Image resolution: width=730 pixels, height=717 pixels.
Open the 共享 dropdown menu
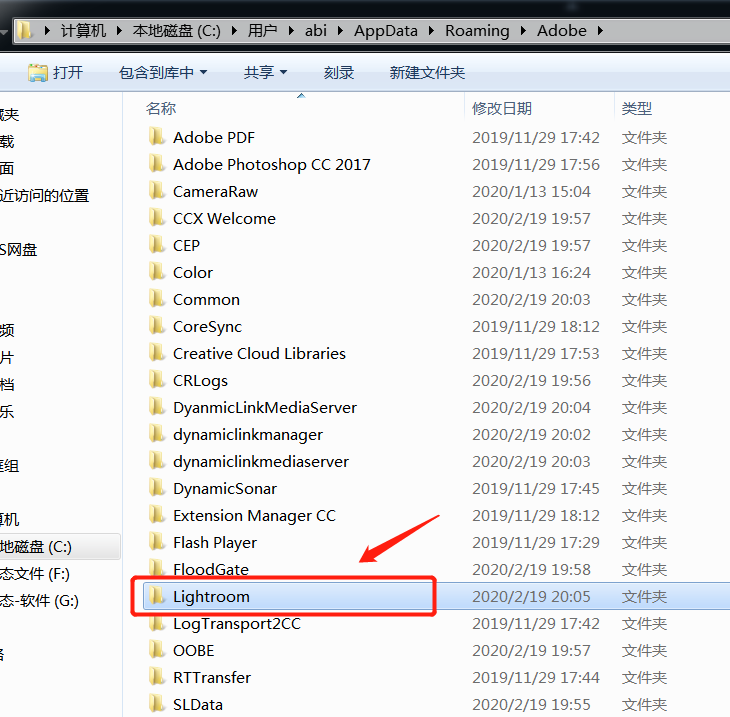click(x=265, y=73)
